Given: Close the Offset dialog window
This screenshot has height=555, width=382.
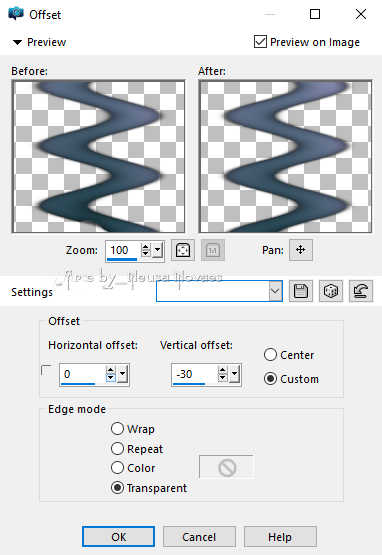Looking at the screenshot, I should pyautogui.click(x=361, y=14).
